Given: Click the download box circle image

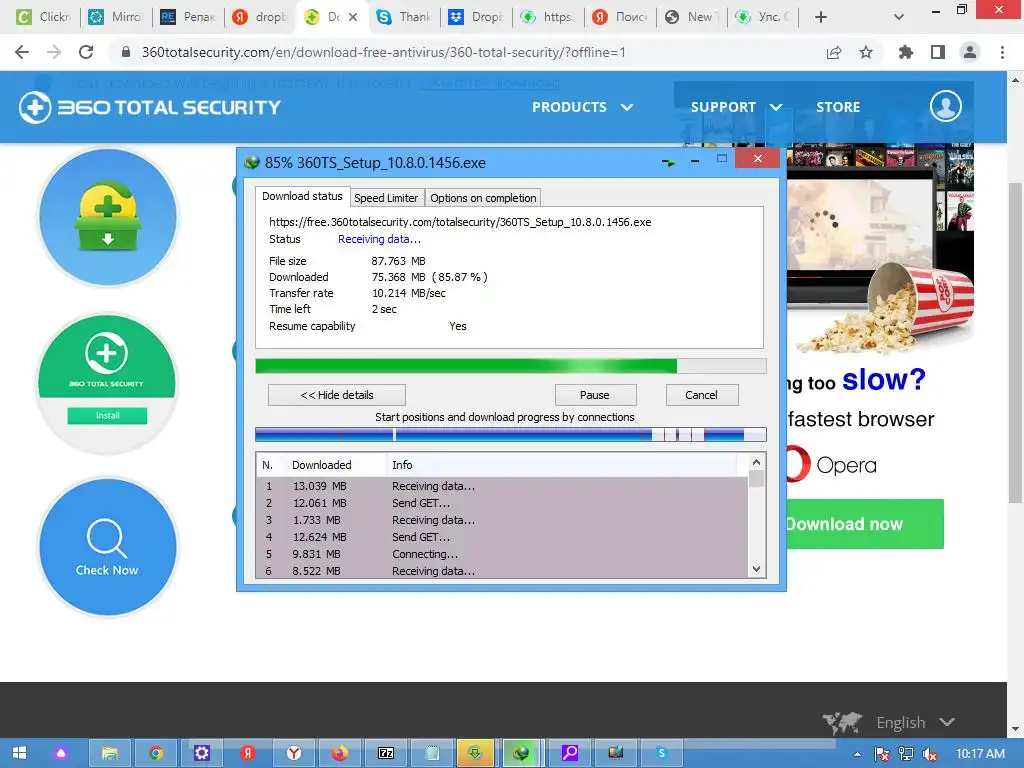Looking at the screenshot, I should [108, 217].
